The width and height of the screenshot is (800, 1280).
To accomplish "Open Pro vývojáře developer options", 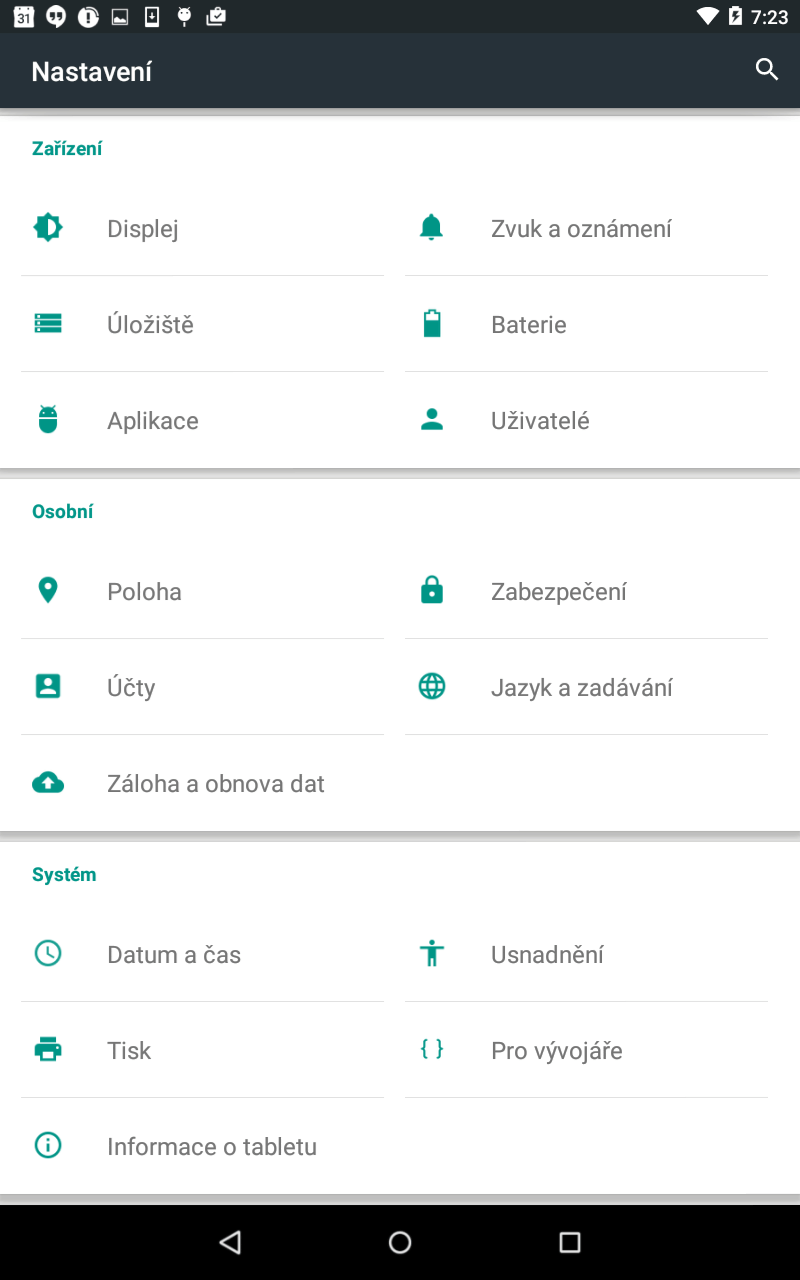I will (x=586, y=1050).
